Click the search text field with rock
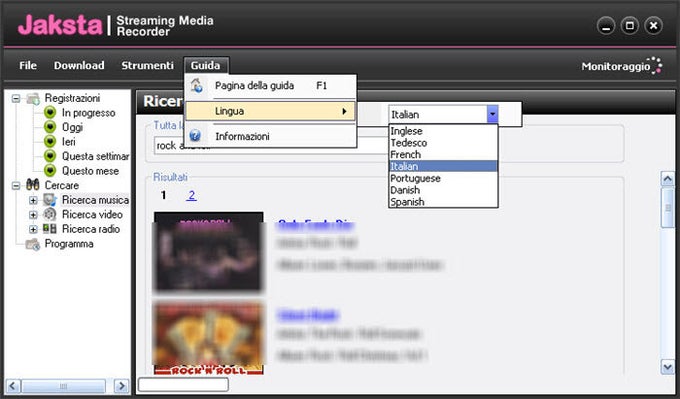The width and height of the screenshot is (680, 399). [x=270, y=145]
